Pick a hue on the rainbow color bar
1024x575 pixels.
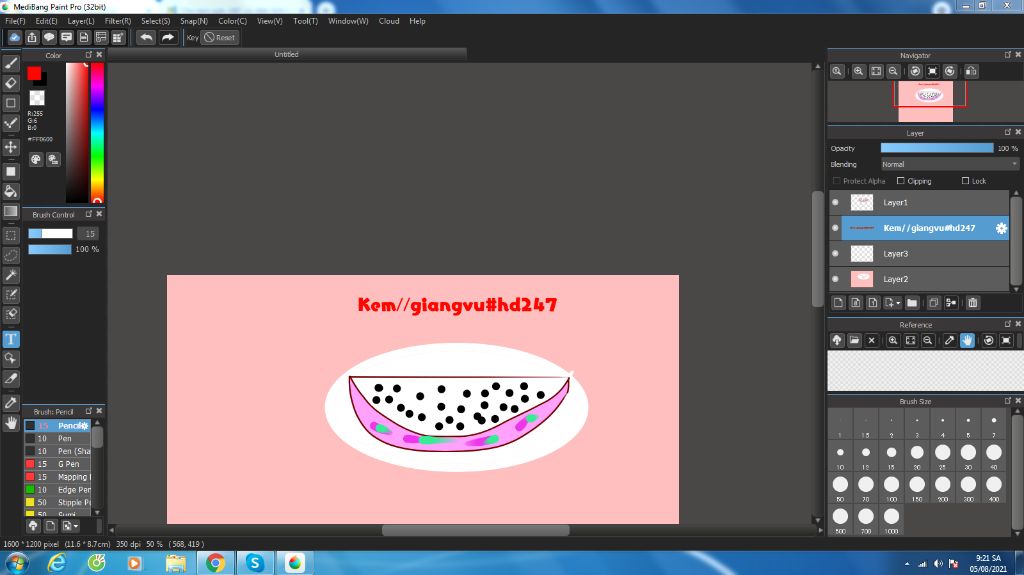[97, 133]
